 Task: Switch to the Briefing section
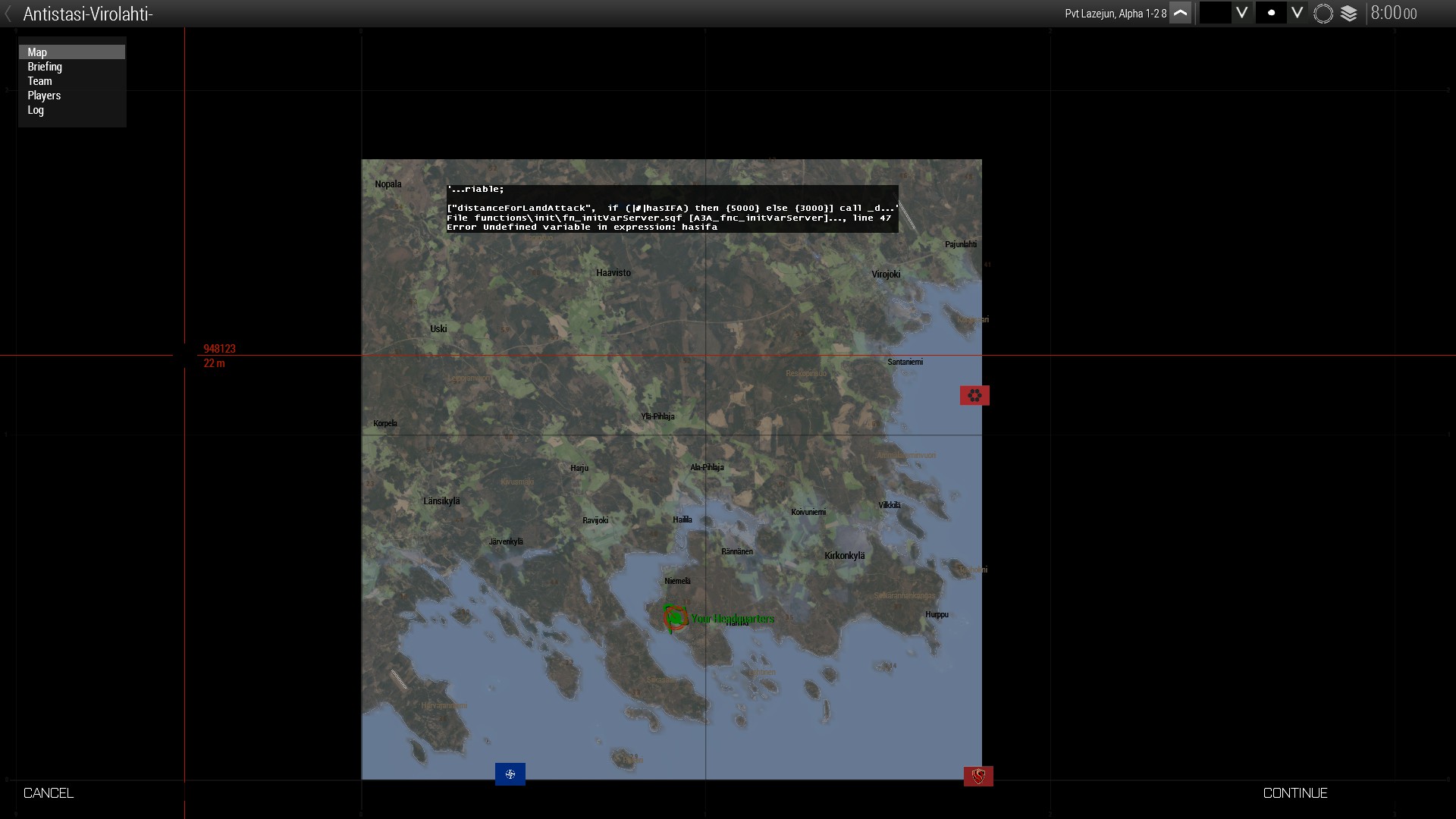click(x=44, y=67)
